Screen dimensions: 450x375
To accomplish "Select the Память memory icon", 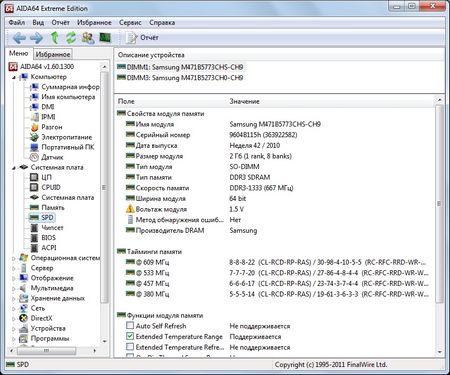I will tap(34, 208).
